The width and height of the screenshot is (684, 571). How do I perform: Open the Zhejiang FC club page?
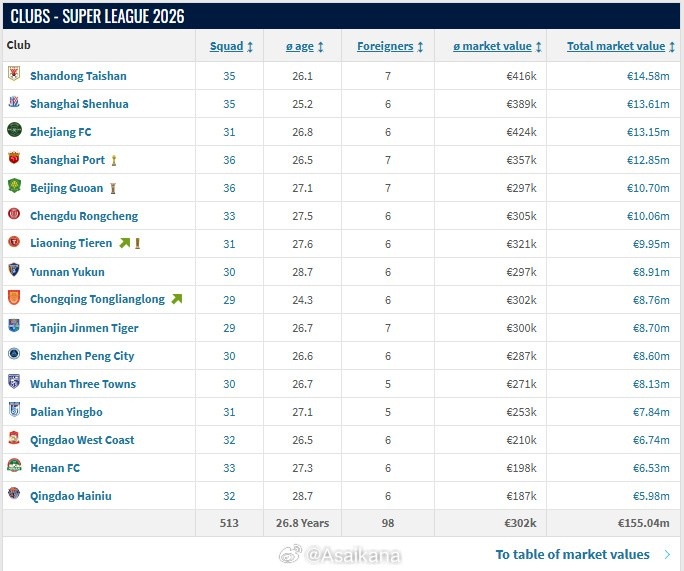[61, 132]
